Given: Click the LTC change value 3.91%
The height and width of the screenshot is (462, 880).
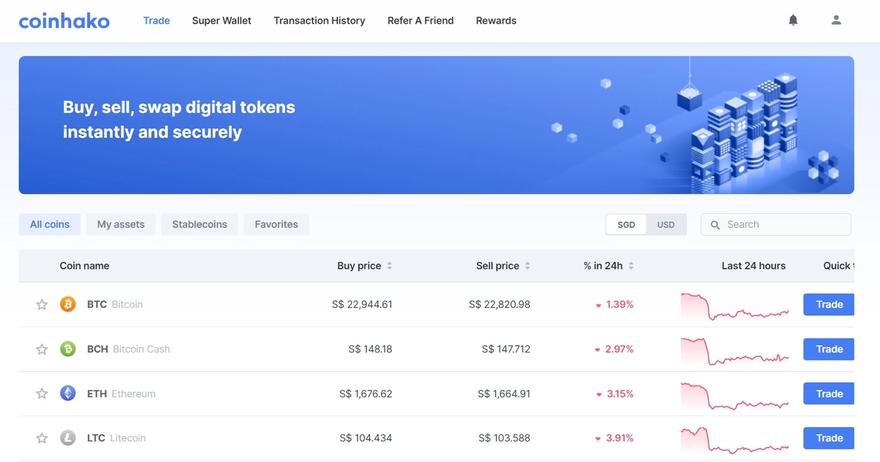Looking at the screenshot, I should click(620, 438).
